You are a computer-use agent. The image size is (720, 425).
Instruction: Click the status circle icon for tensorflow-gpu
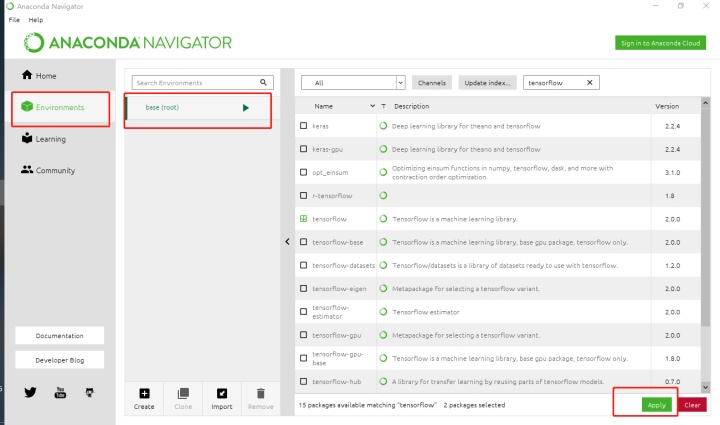[x=383, y=335]
